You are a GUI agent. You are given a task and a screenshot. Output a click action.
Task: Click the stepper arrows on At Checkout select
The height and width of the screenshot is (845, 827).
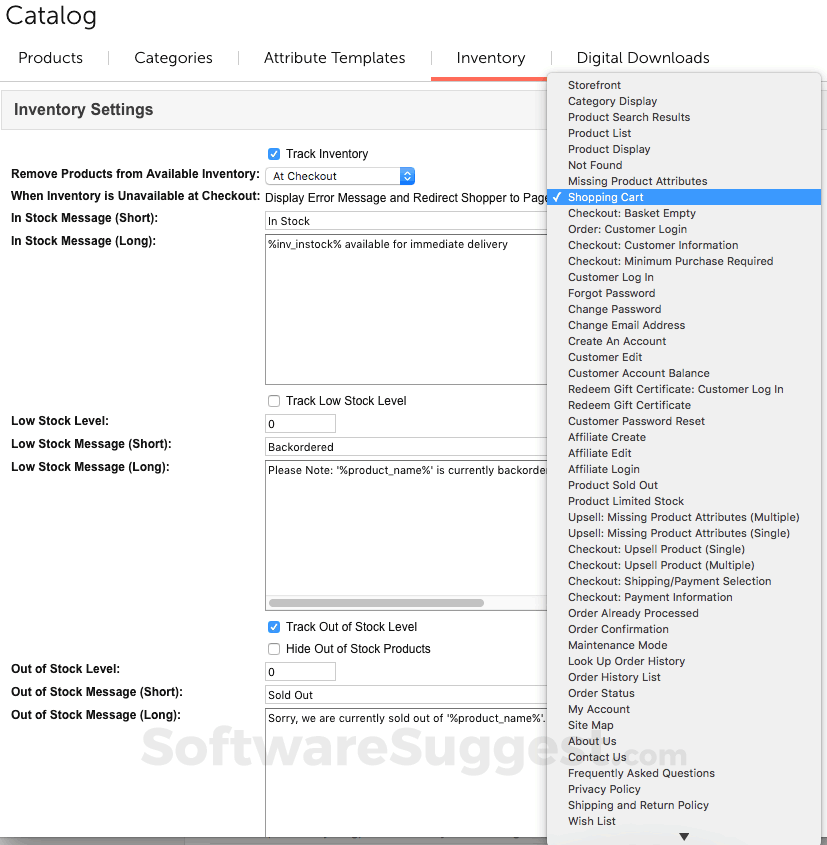click(407, 176)
